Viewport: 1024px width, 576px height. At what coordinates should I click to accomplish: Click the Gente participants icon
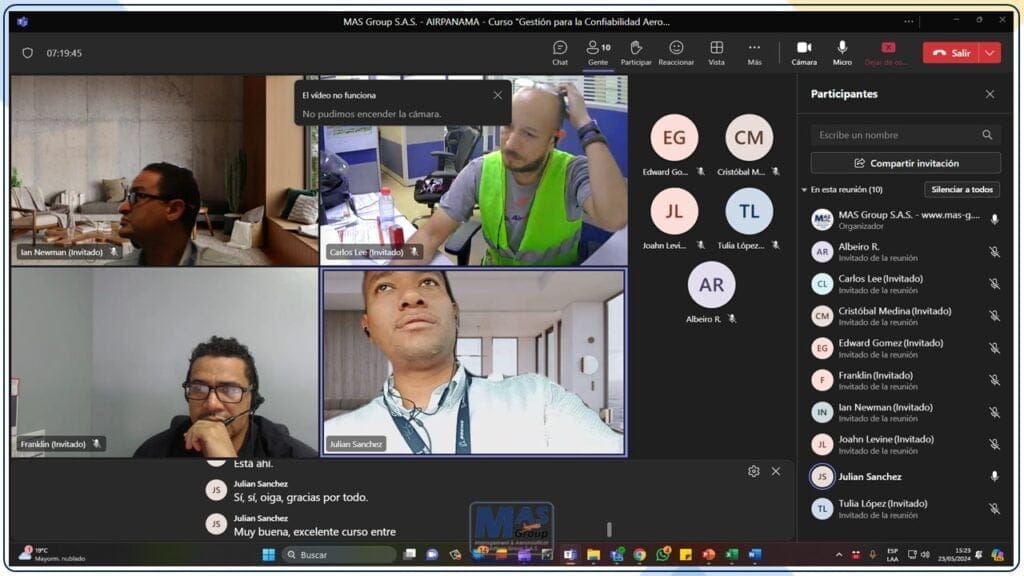[598, 48]
